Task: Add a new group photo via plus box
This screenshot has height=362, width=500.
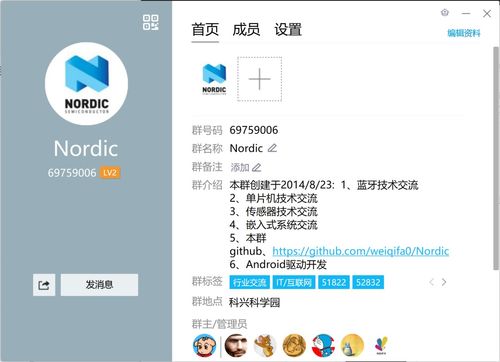Action: click(x=259, y=79)
